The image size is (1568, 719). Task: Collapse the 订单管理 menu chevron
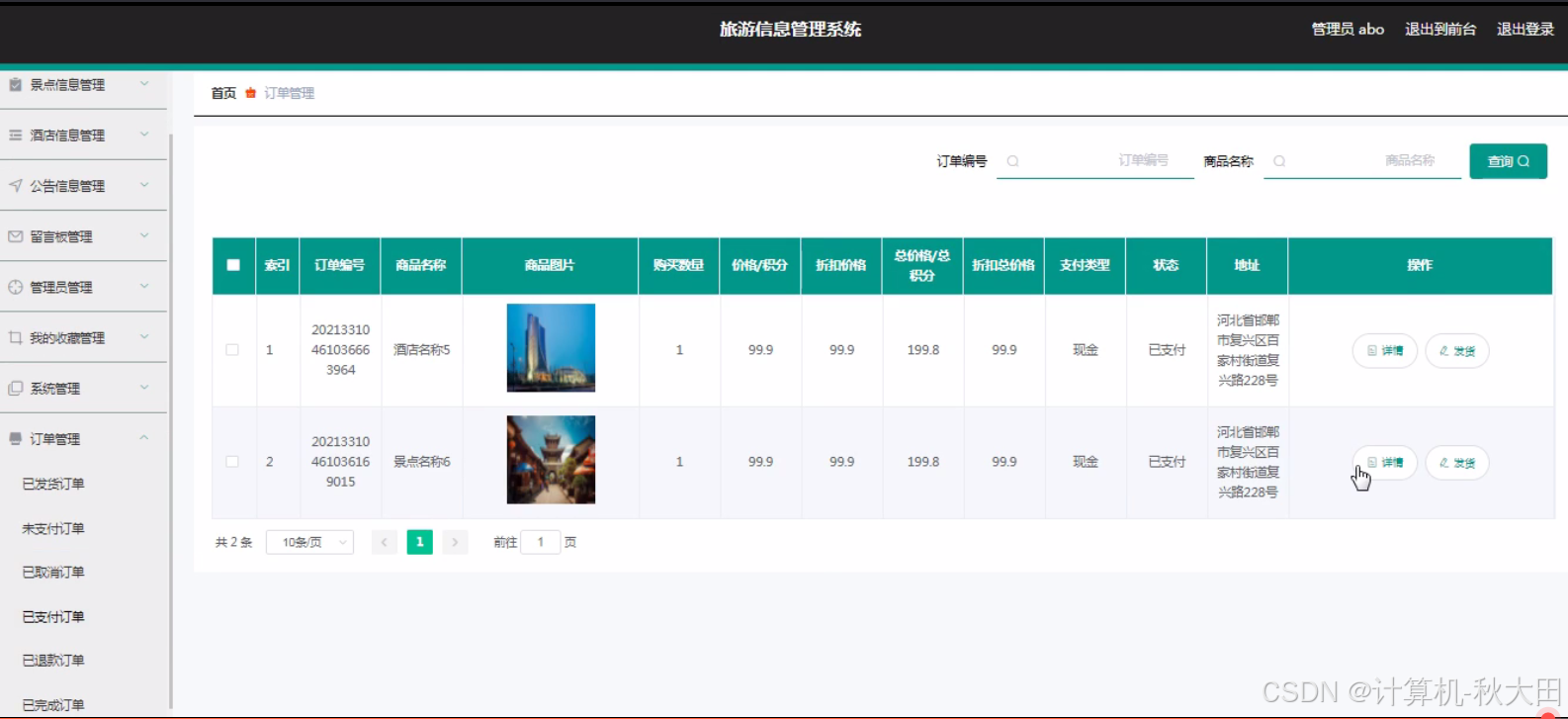[x=144, y=438]
